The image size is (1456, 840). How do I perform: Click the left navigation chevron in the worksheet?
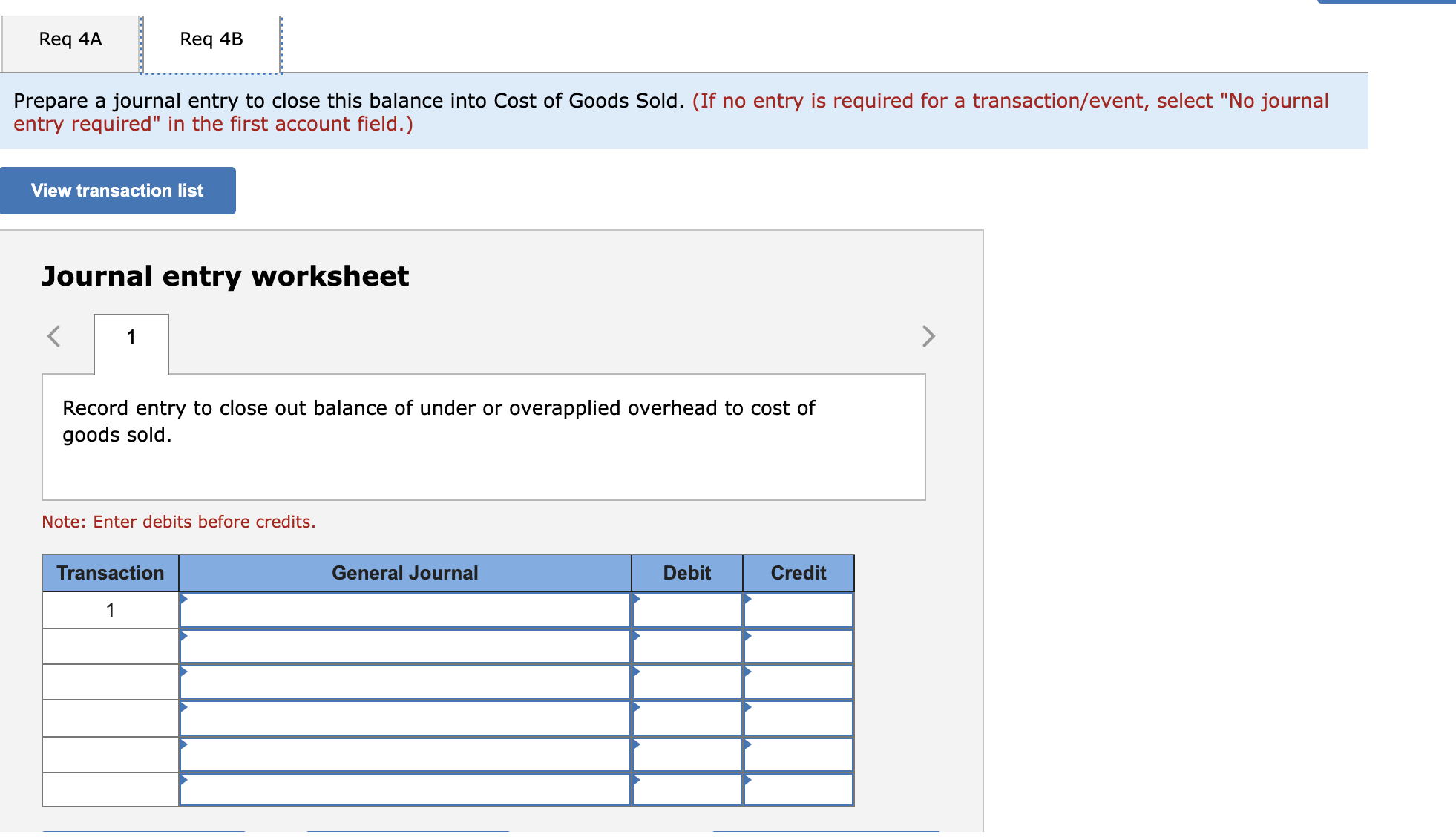(x=53, y=336)
